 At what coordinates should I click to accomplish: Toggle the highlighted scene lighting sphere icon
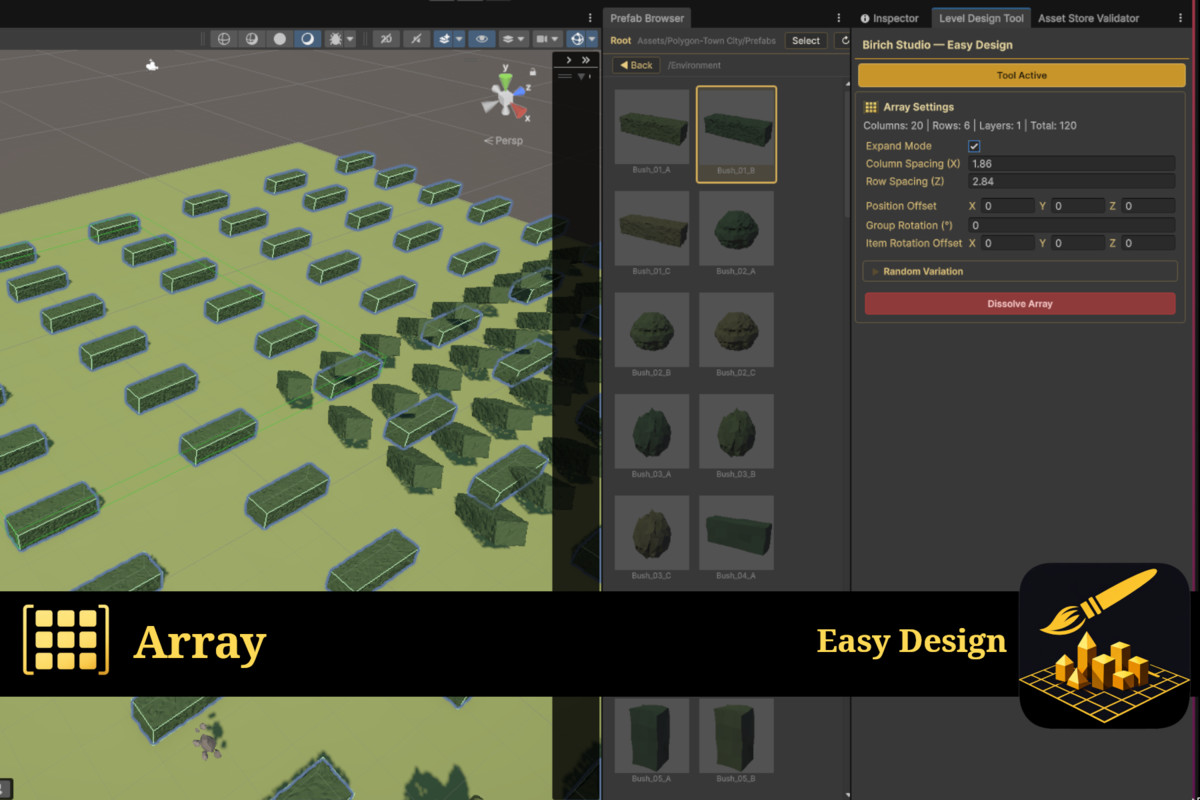point(307,39)
